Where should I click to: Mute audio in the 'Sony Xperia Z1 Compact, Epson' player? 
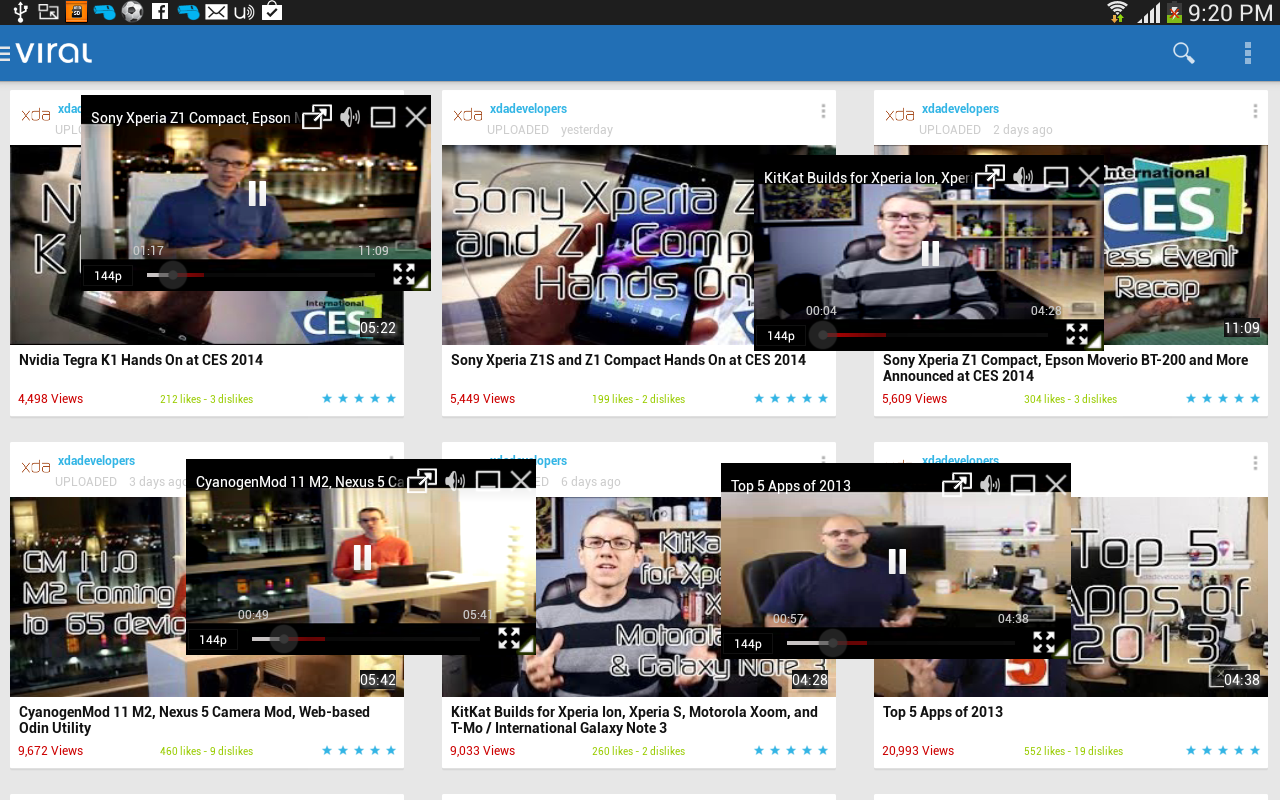[350, 117]
